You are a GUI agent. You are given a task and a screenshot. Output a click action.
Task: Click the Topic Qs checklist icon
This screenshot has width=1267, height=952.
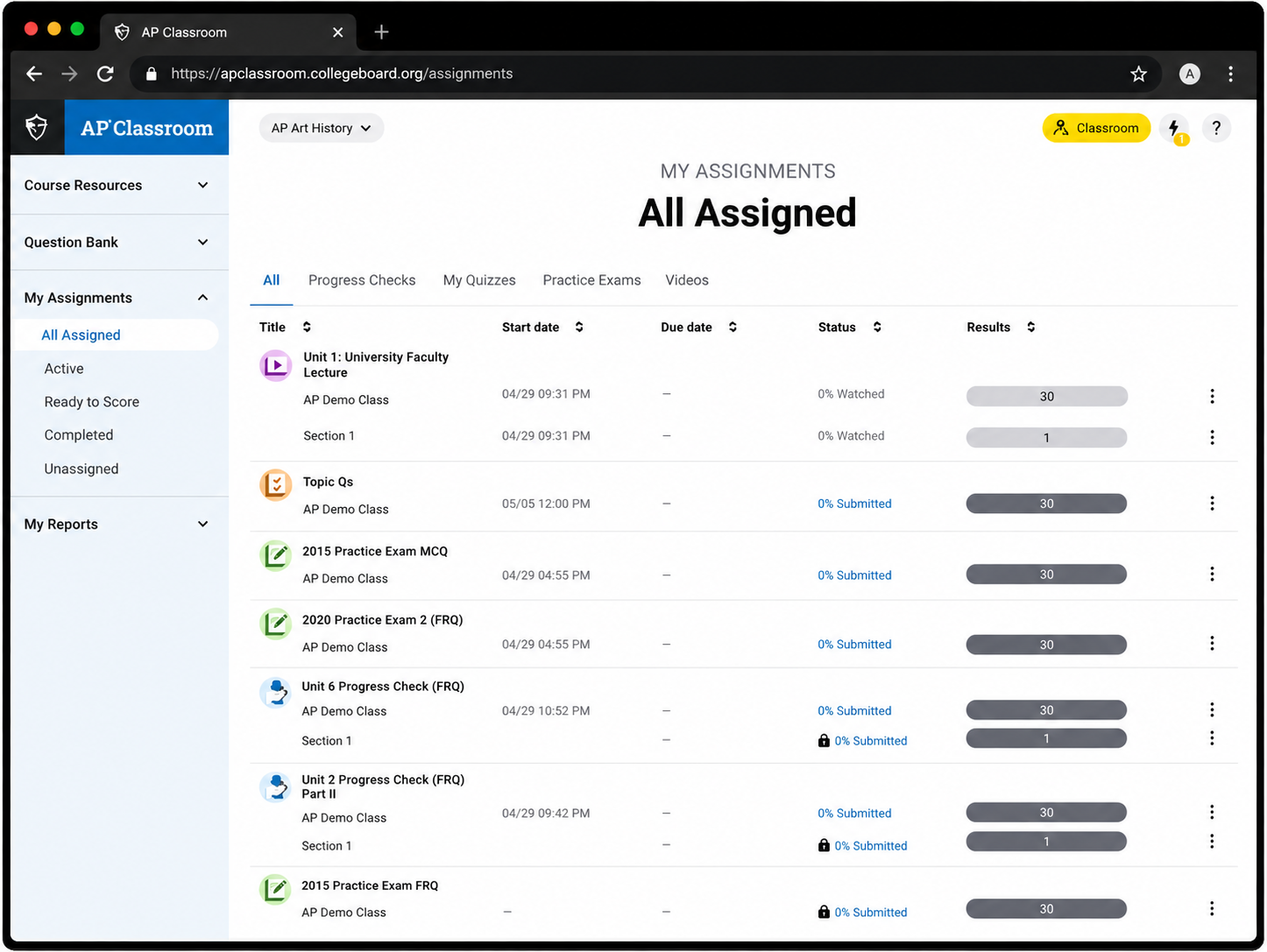click(x=276, y=483)
